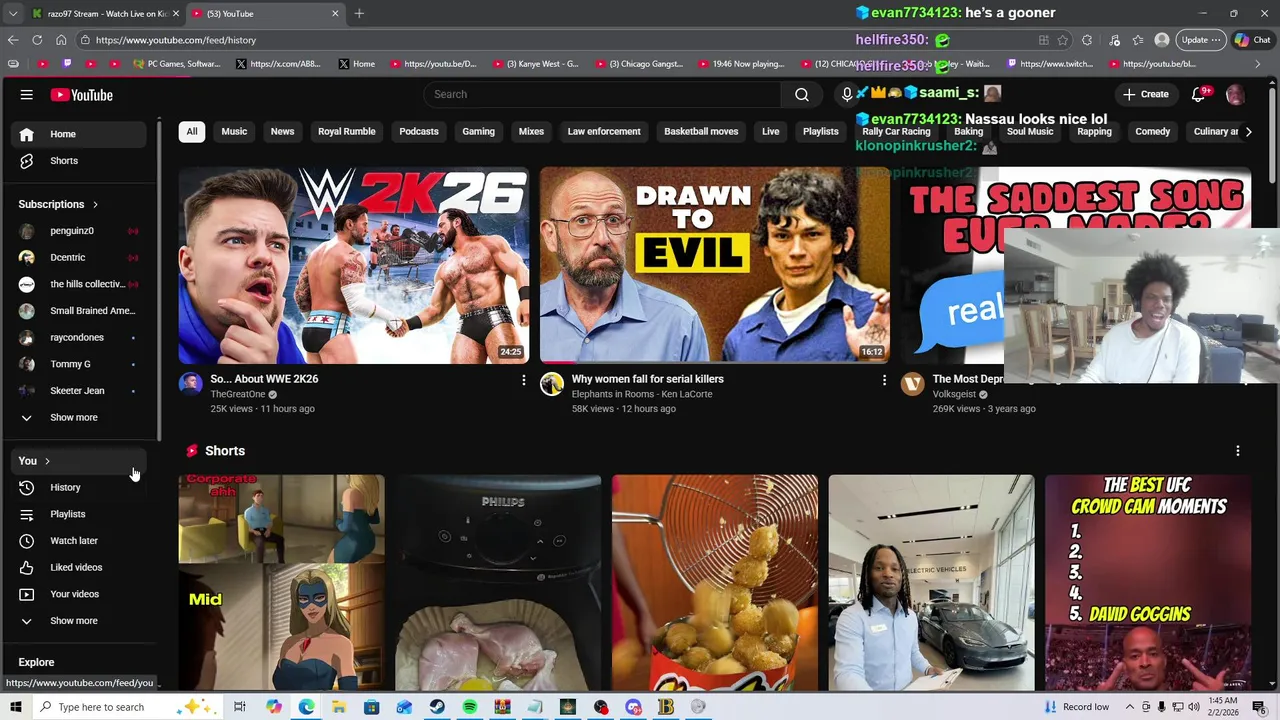1280x720 pixels.
Task: Open Why women fall for serial killers title
Action: [x=647, y=379]
